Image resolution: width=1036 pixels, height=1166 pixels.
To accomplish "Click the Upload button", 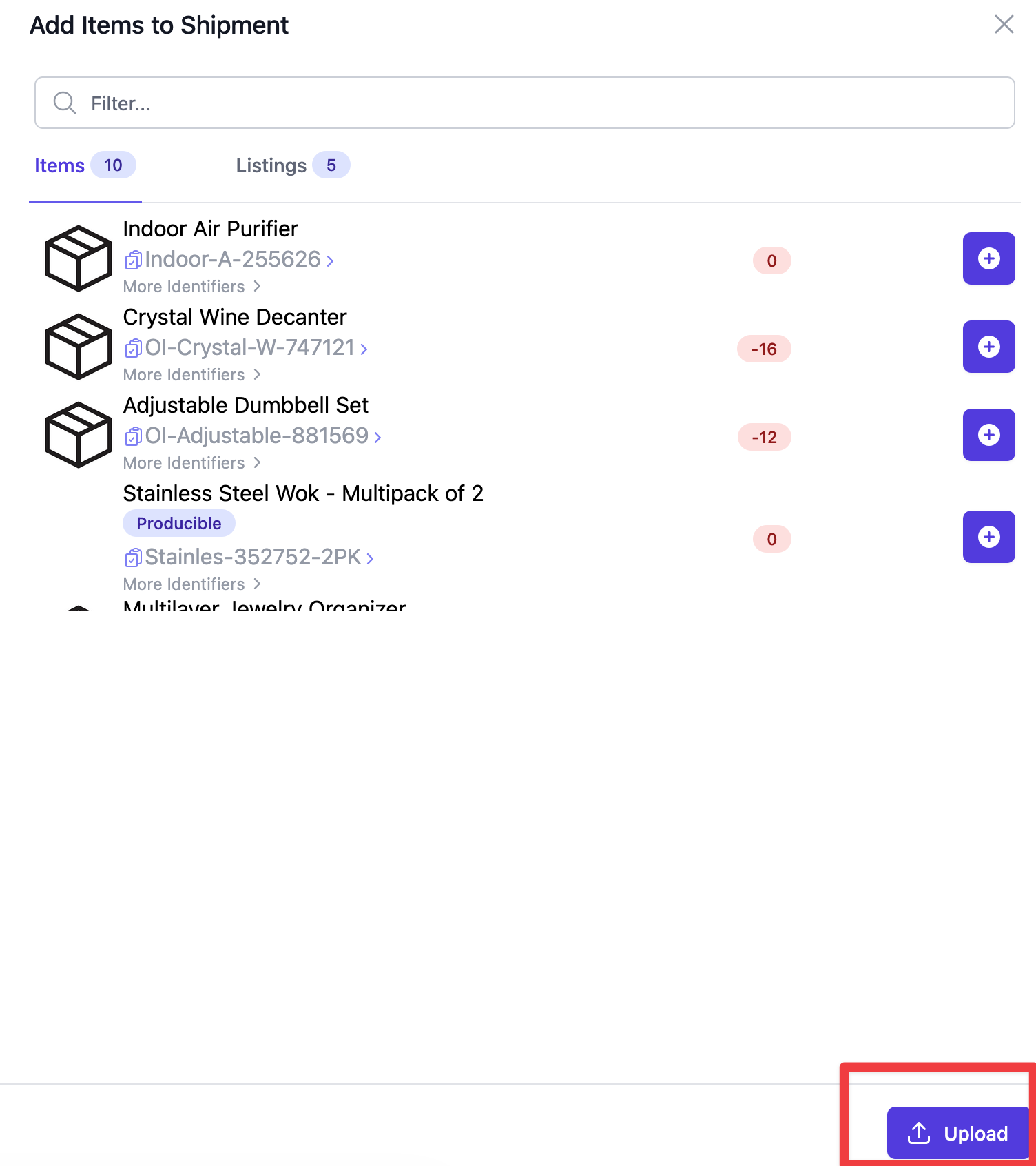I will coord(957,1133).
